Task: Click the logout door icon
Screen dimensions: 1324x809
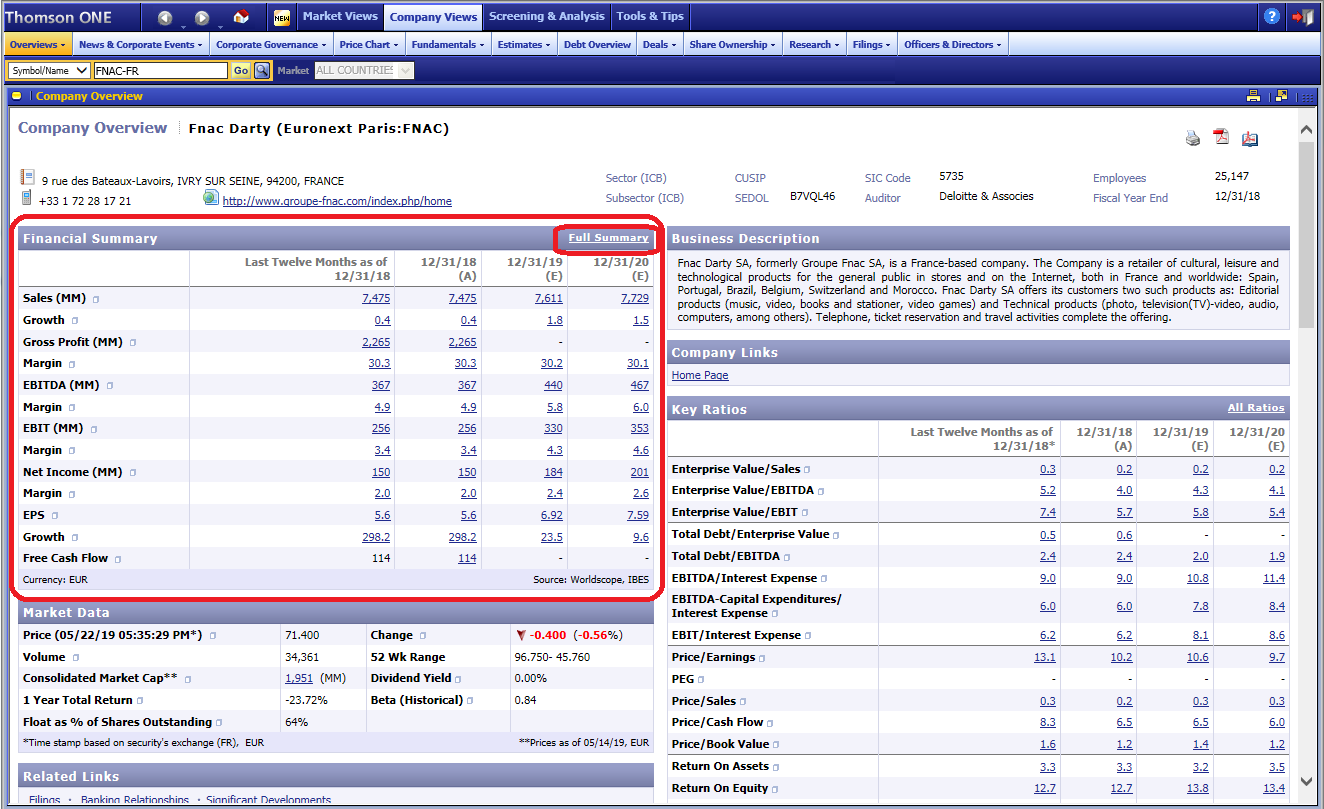Action: [x=1302, y=17]
